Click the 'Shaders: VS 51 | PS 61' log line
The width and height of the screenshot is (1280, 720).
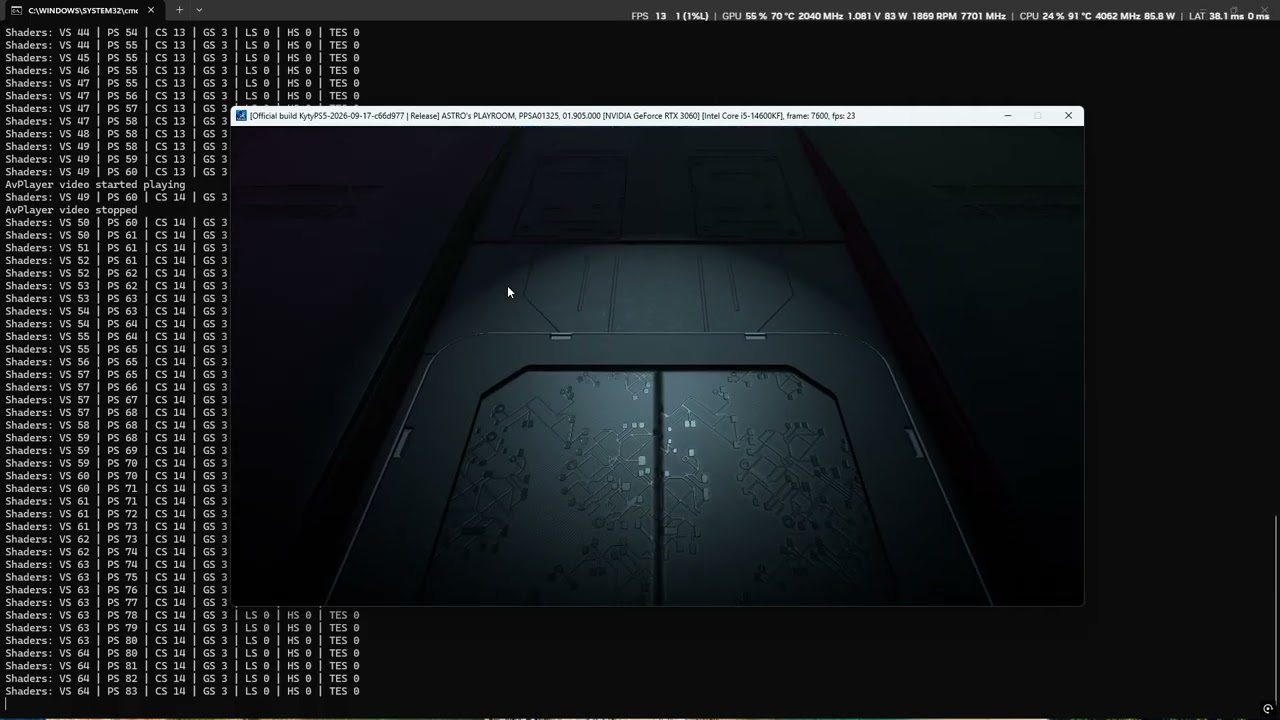coord(116,248)
